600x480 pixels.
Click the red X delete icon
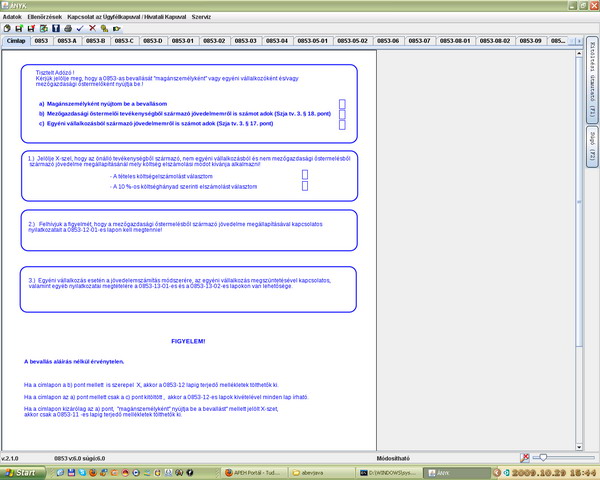pos(92,29)
